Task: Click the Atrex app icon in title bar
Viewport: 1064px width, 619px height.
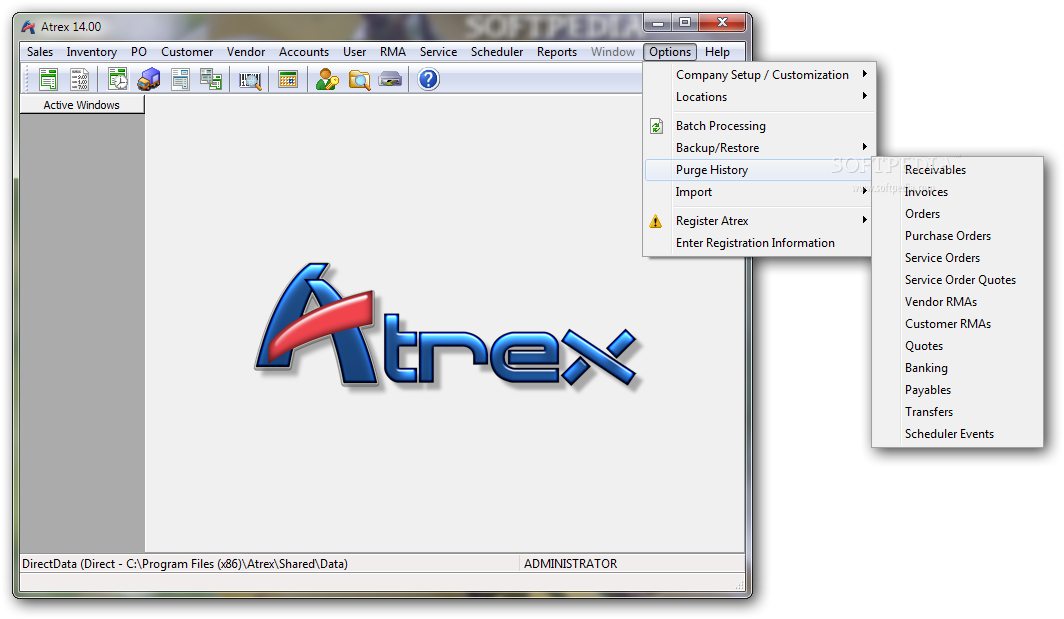Action: pyautogui.click(x=28, y=27)
